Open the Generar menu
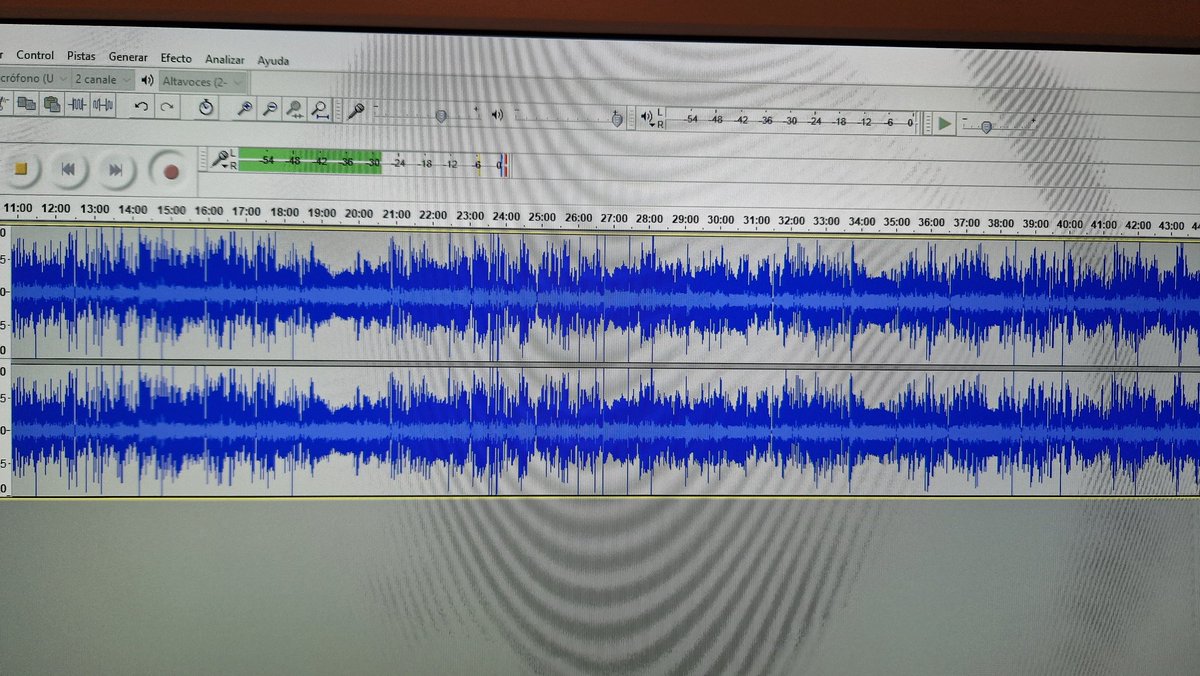This screenshot has width=1200, height=676. pos(128,57)
